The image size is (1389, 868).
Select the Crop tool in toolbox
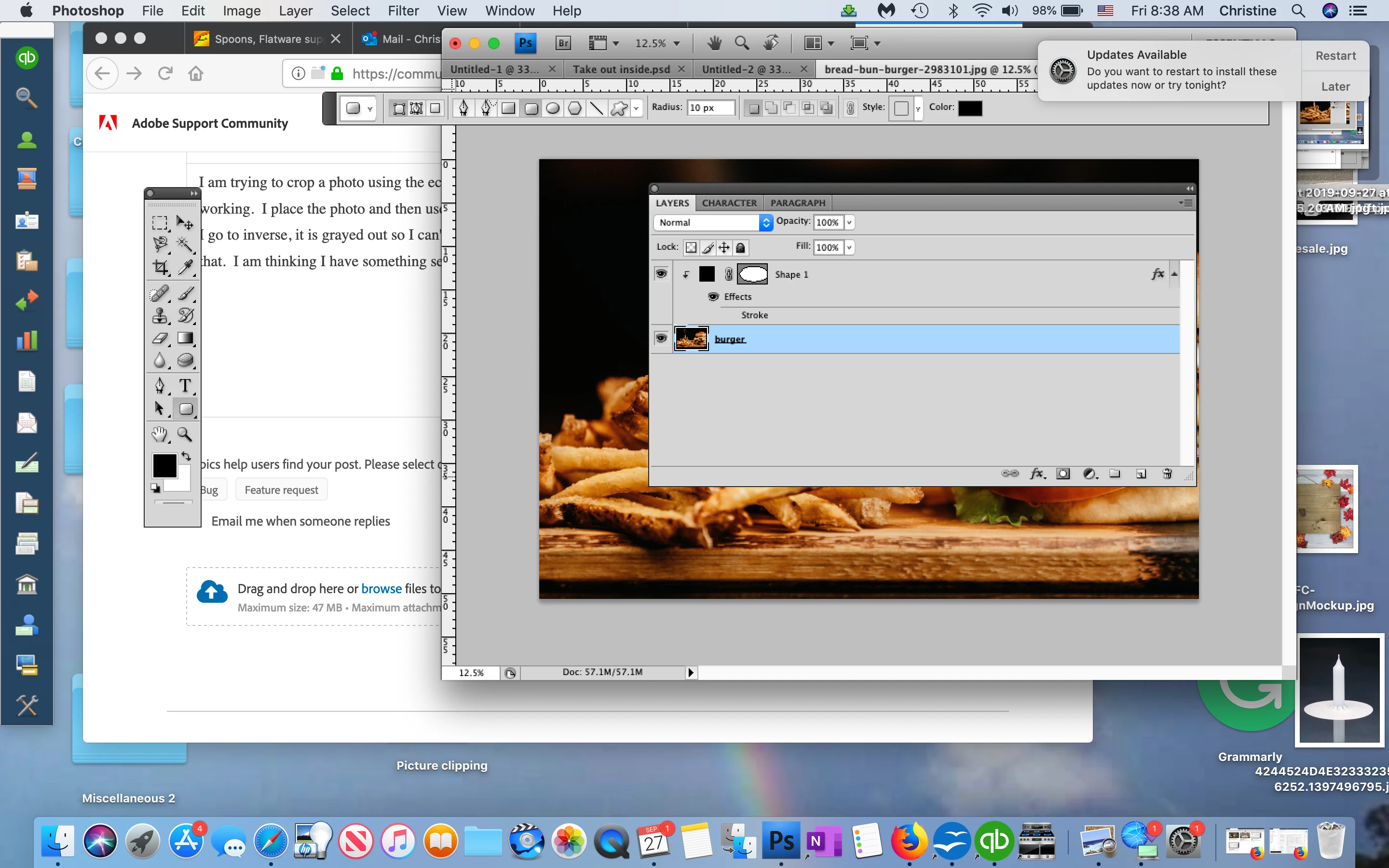(160, 267)
